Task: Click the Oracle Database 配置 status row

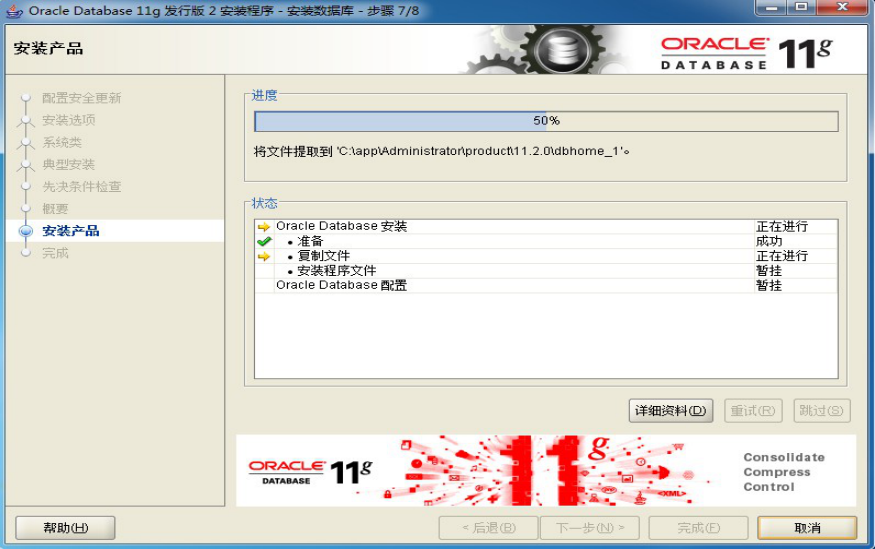Action: pos(546,285)
